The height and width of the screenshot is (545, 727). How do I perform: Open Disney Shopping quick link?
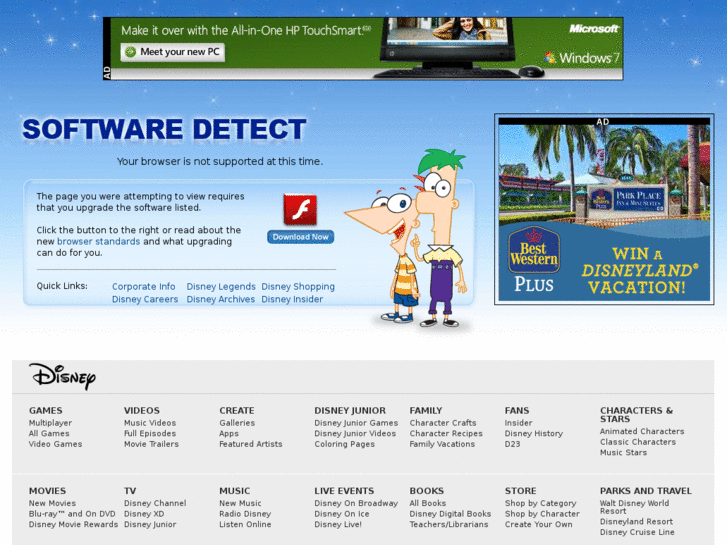[298, 287]
